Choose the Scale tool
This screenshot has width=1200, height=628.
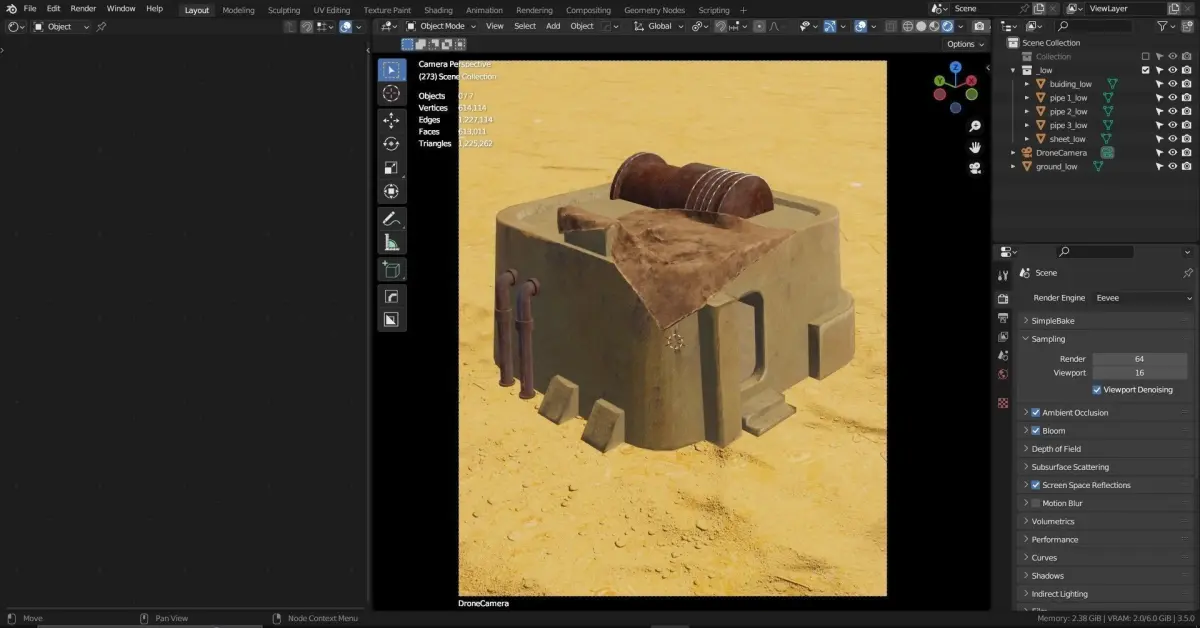point(391,168)
